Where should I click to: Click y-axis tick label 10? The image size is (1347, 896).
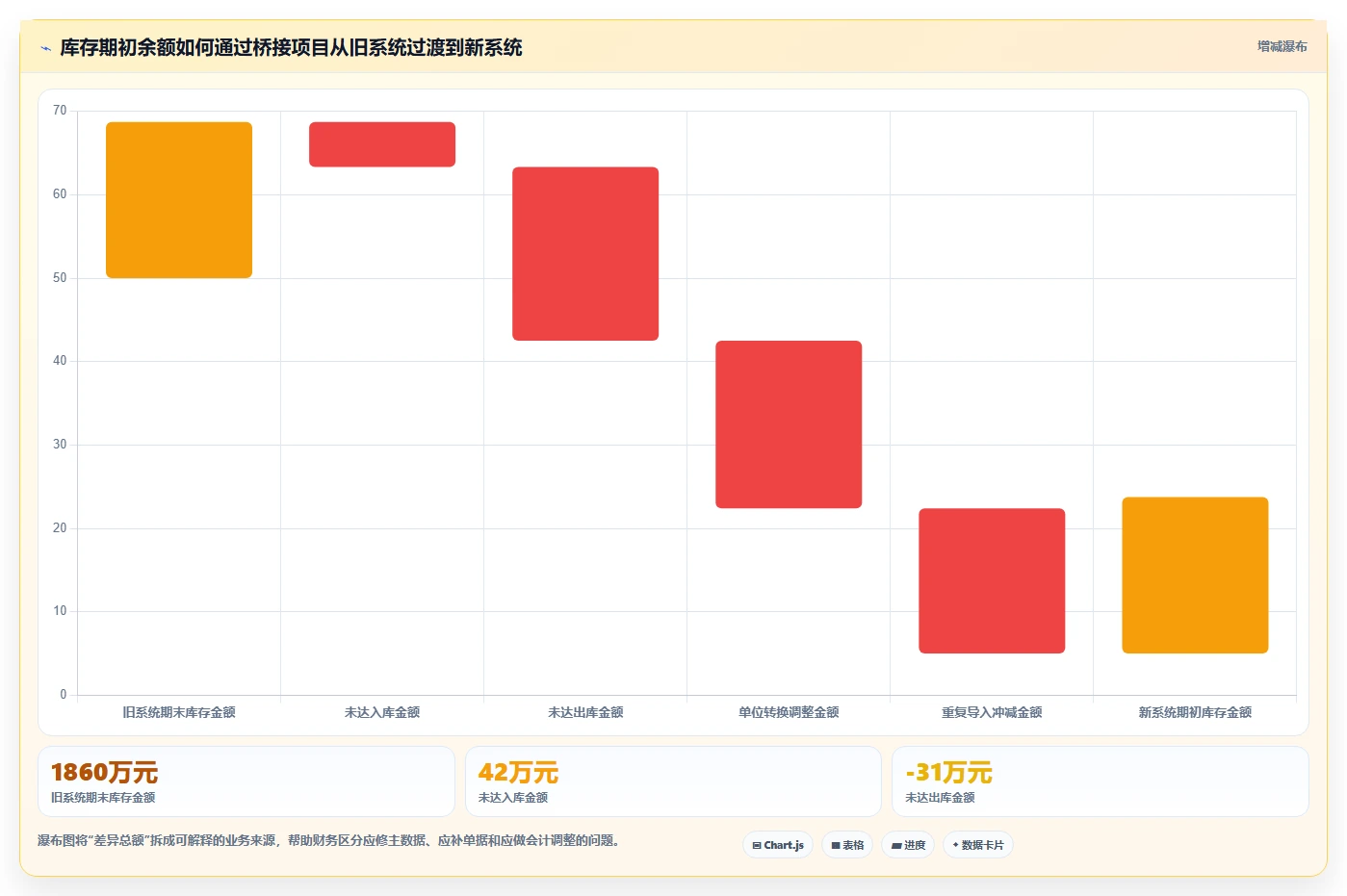(x=60, y=611)
